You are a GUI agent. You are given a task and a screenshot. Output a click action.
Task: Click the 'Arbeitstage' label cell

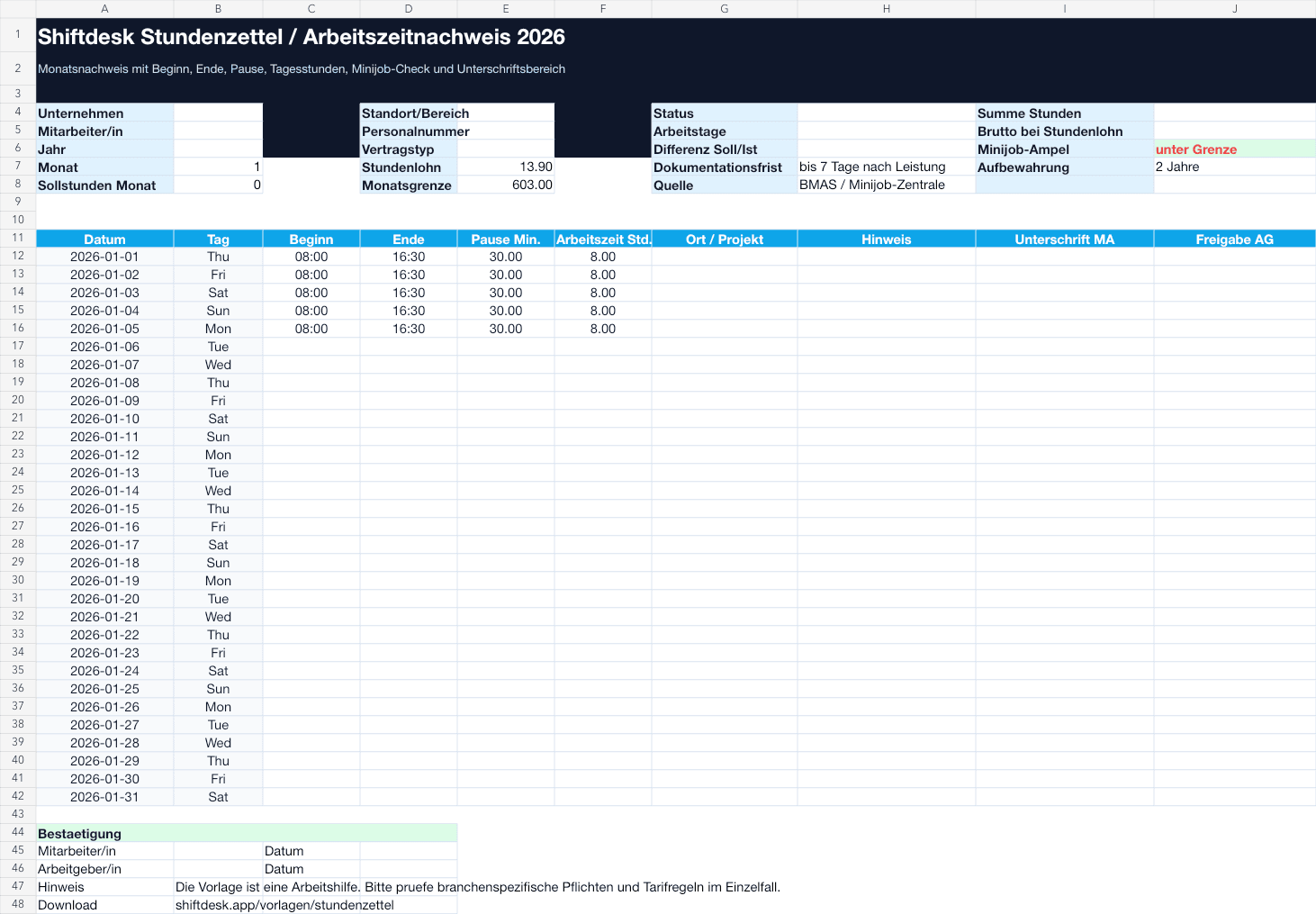click(725, 131)
